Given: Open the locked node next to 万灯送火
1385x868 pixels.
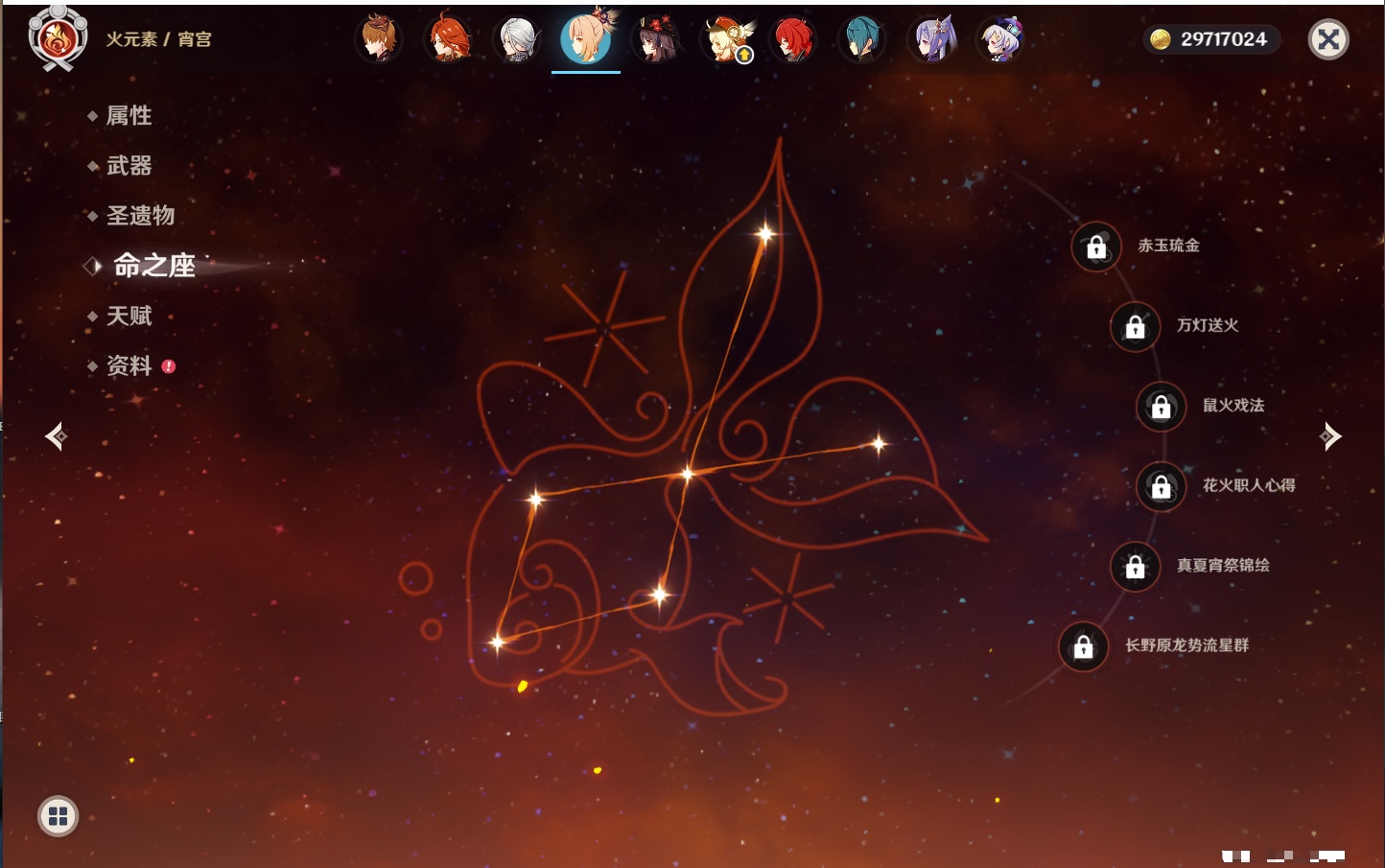Looking at the screenshot, I should tap(1136, 326).
